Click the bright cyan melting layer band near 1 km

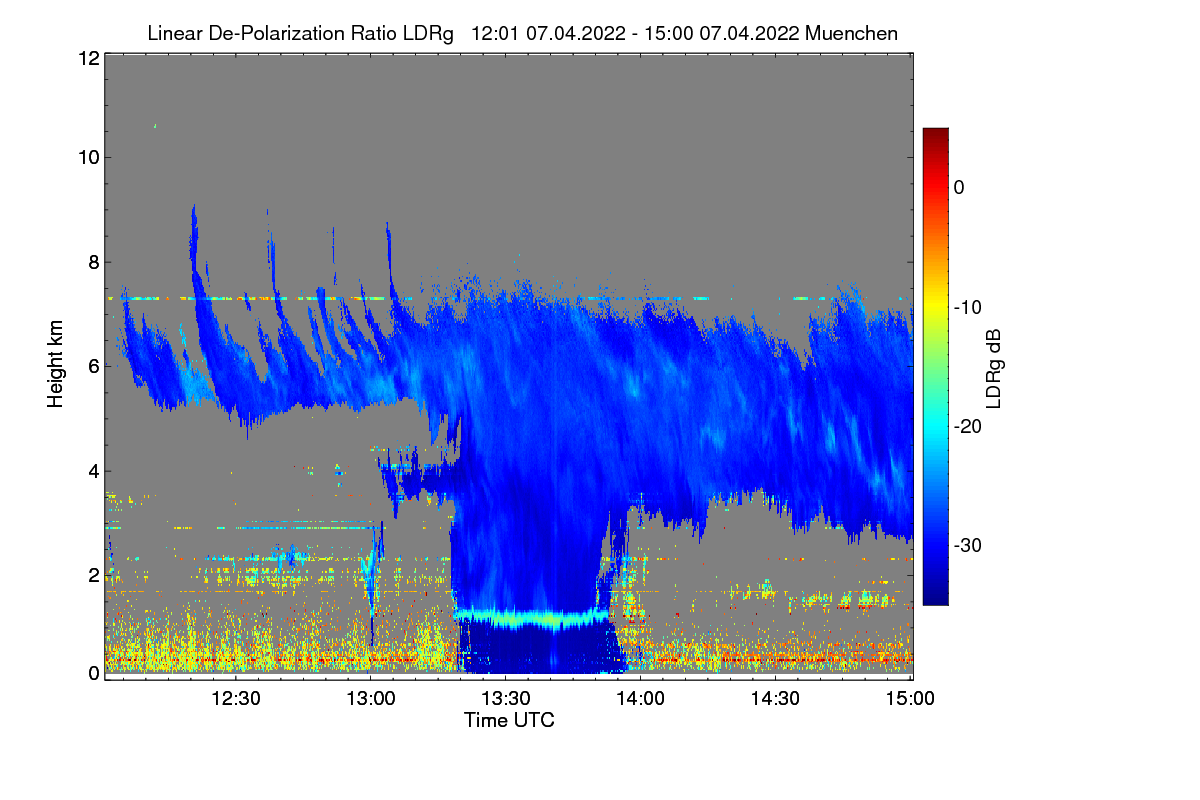(x=530, y=618)
